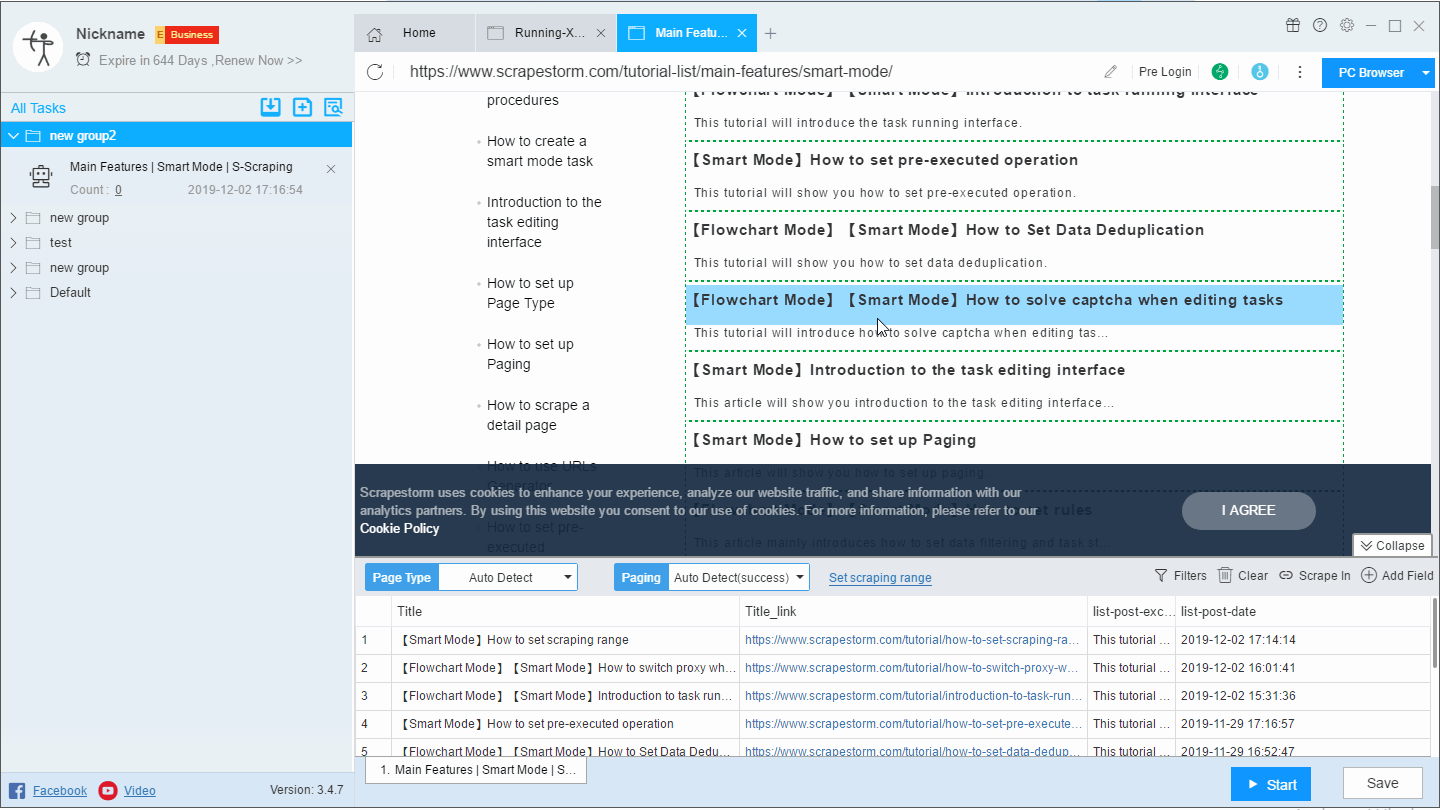This screenshot has width=1440, height=810.
Task: Add a new tab with the plus icon
Action: click(x=770, y=34)
